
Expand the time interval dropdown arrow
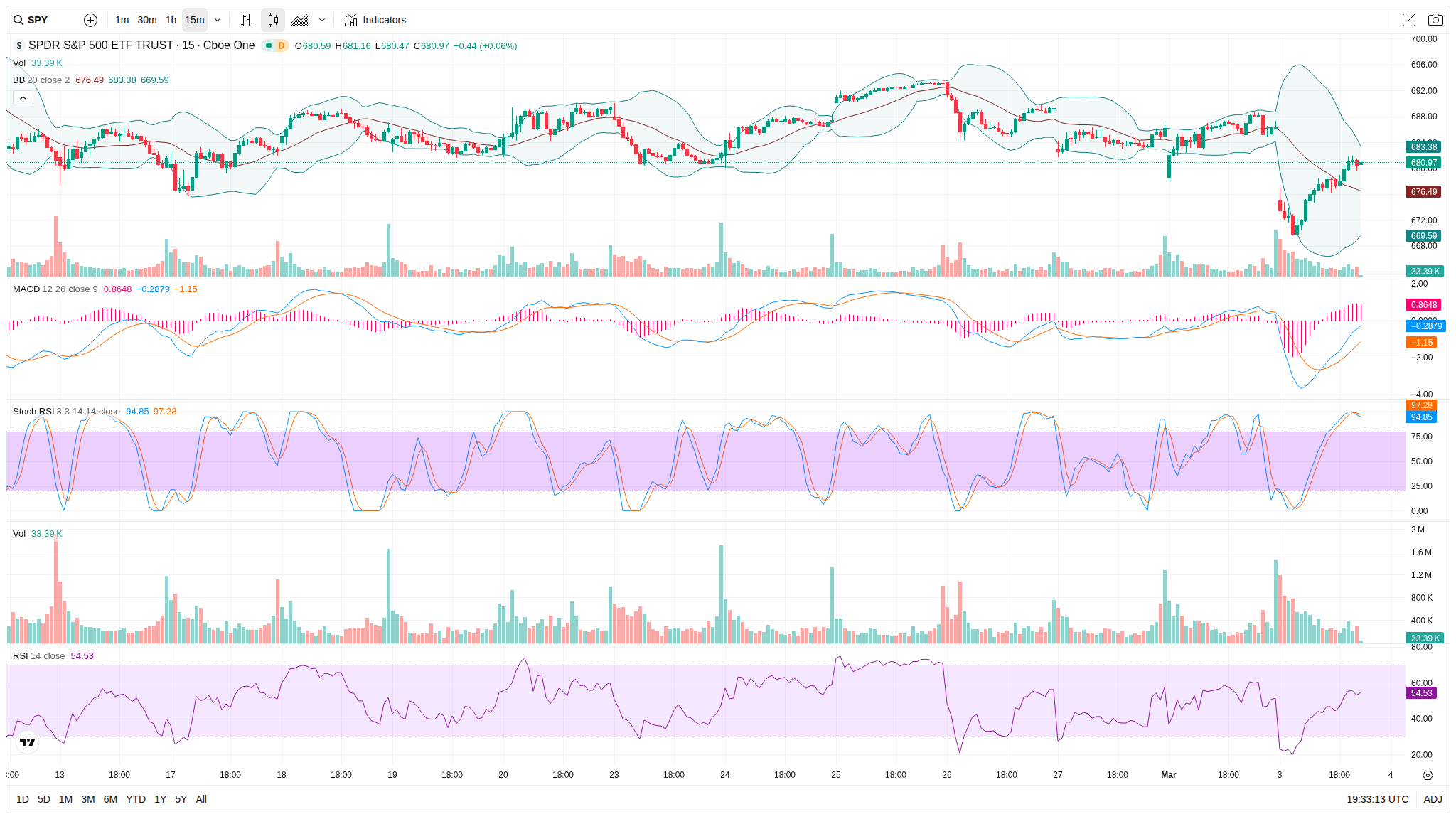pos(218,20)
